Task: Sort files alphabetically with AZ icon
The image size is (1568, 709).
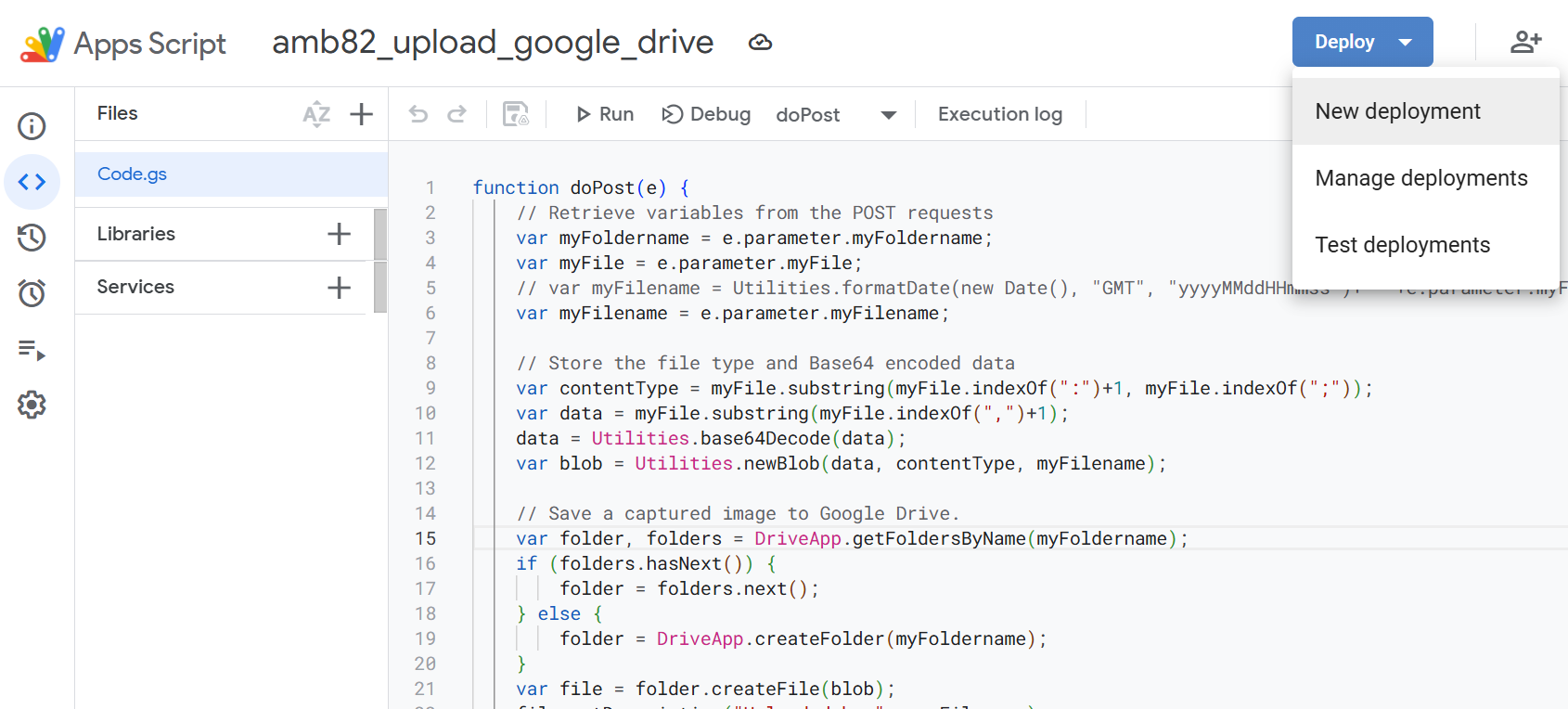Action: 316,114
